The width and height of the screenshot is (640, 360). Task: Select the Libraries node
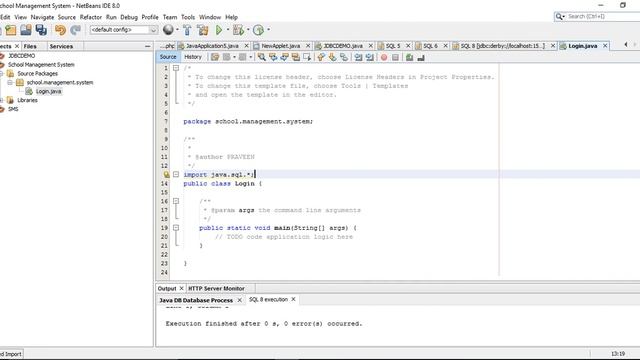tap(27, 100)
